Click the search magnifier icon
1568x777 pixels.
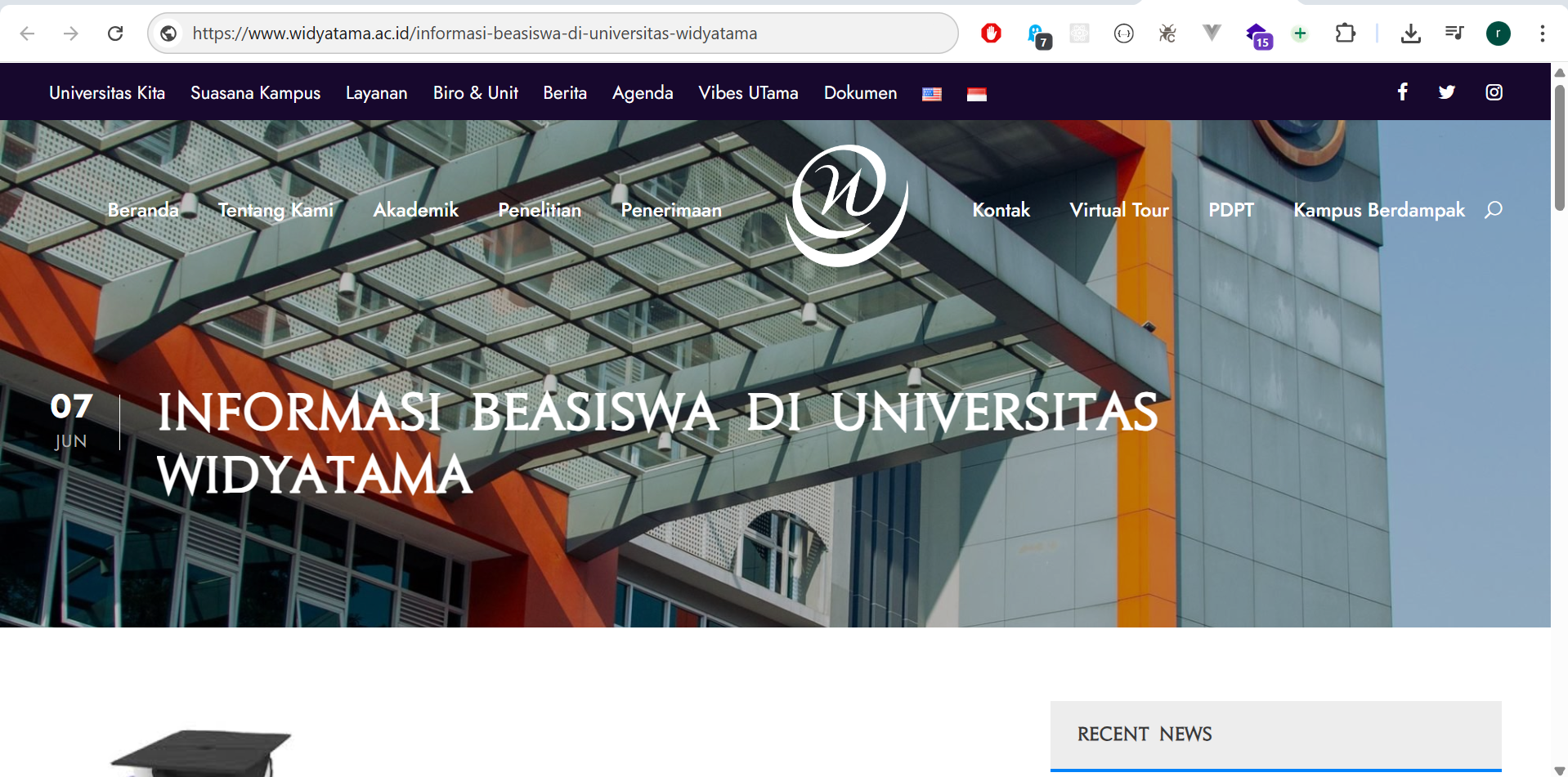[1493, 210]
